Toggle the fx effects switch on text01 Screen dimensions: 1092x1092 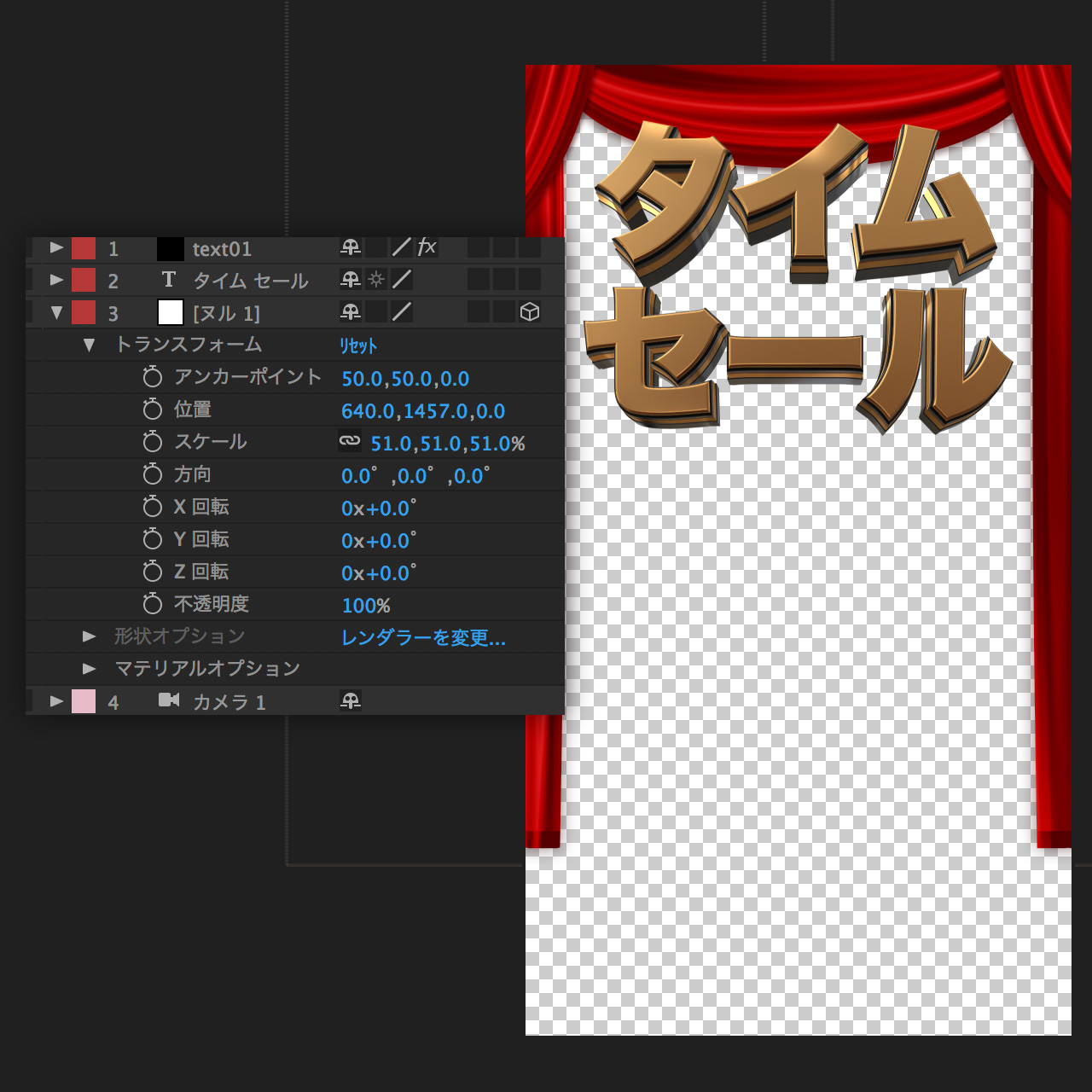click(x=427, y=247)
